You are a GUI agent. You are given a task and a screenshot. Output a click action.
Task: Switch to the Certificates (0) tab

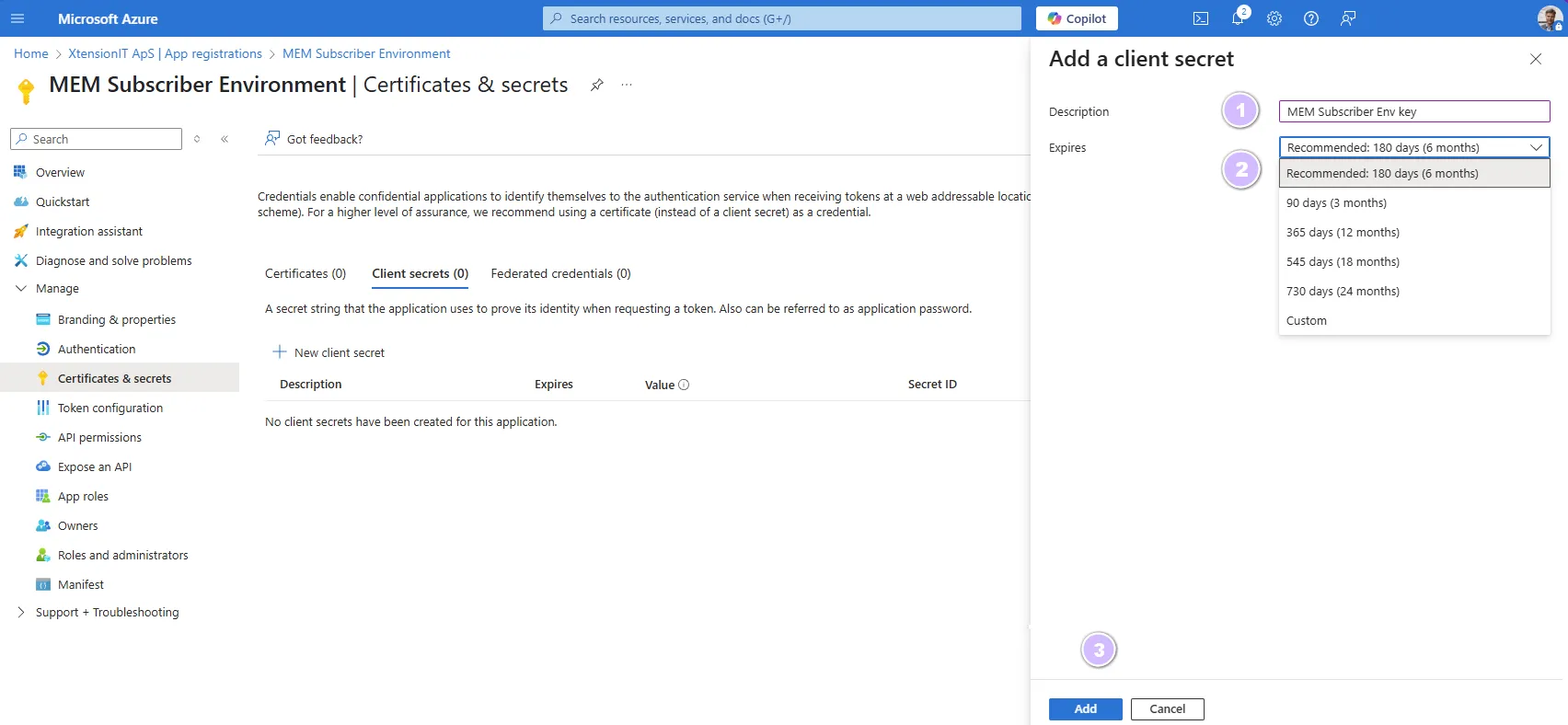306,274
